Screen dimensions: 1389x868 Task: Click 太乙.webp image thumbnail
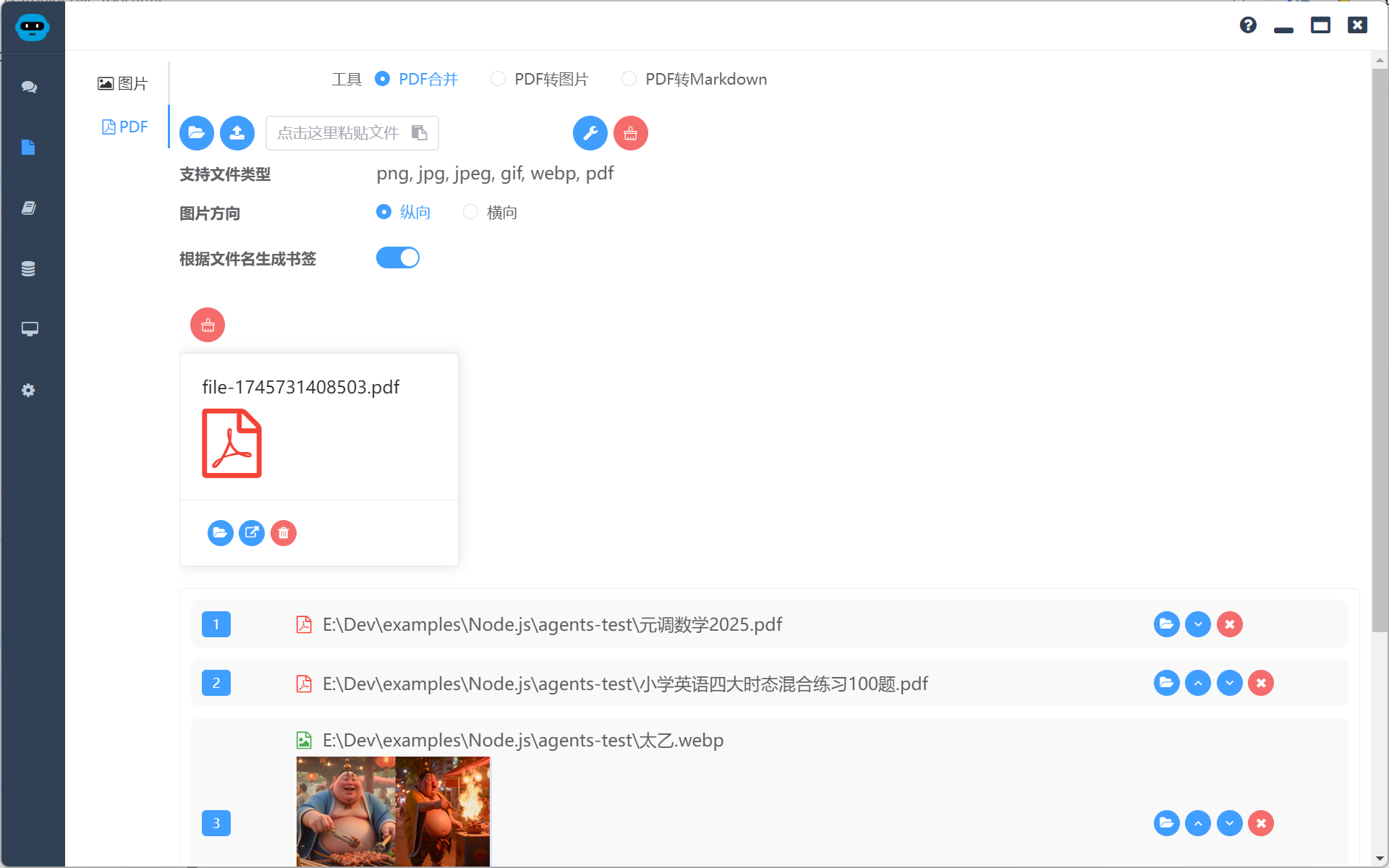pyautogui.click(x=393, y=810)
